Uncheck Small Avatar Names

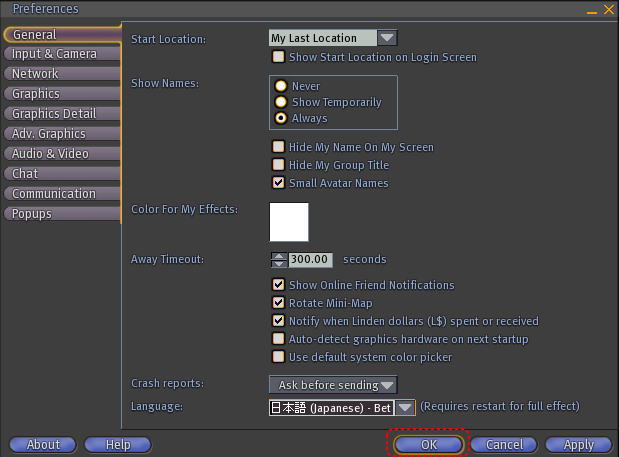coord(278,183)
